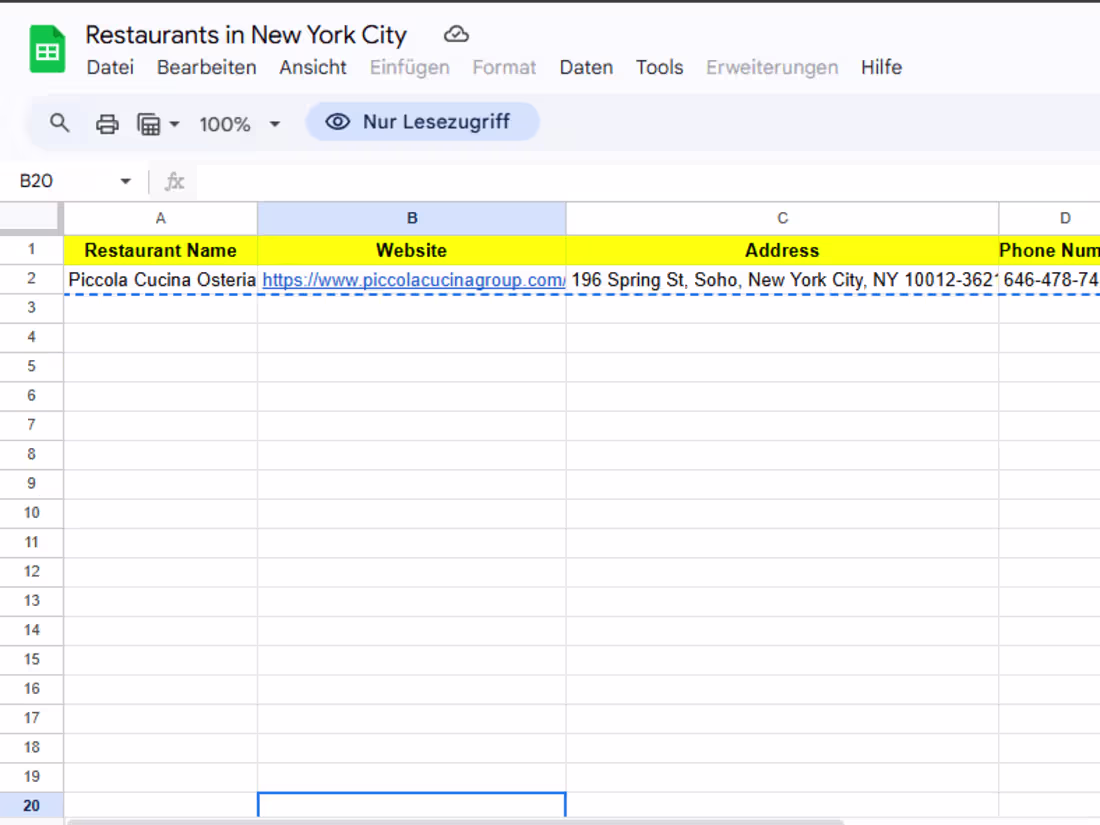The height and width of the screenshot is (825, 1100).
Task: Select row 2 header
Action: [x=32, y=279]
